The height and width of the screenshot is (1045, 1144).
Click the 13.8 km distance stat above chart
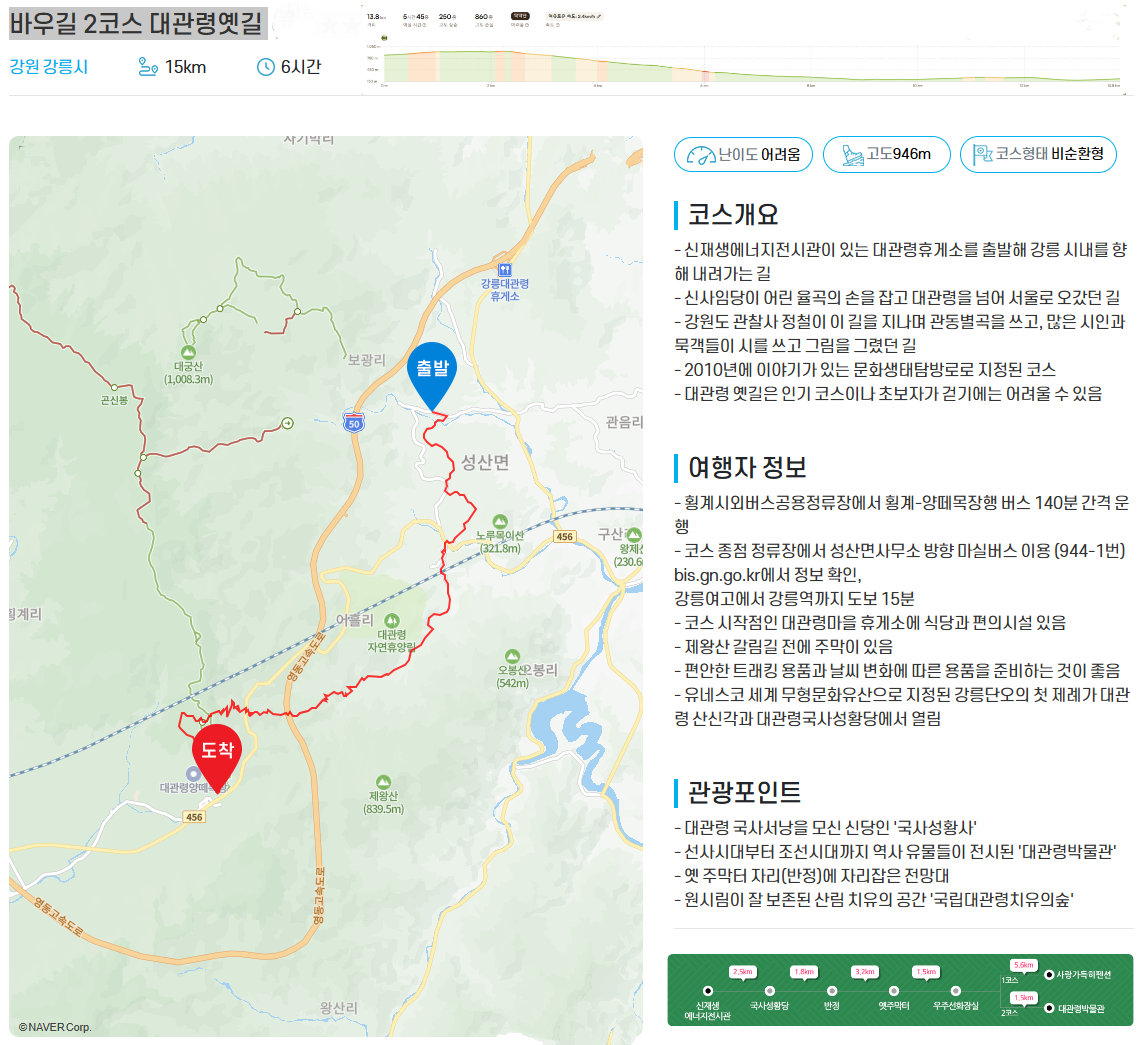pyautogui.click(x=376, y=18)
